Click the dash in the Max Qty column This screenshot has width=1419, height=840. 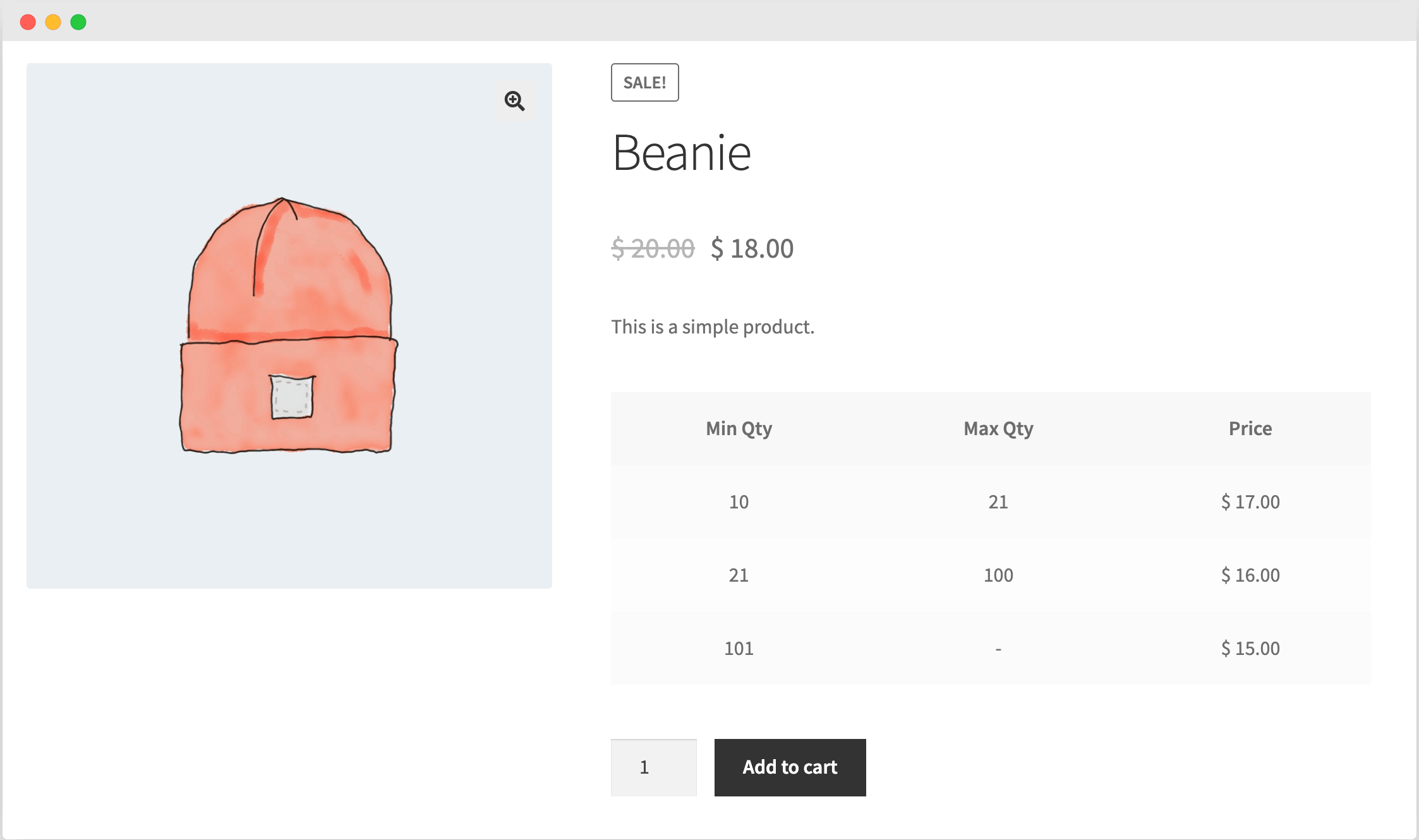tap(998, 648)
